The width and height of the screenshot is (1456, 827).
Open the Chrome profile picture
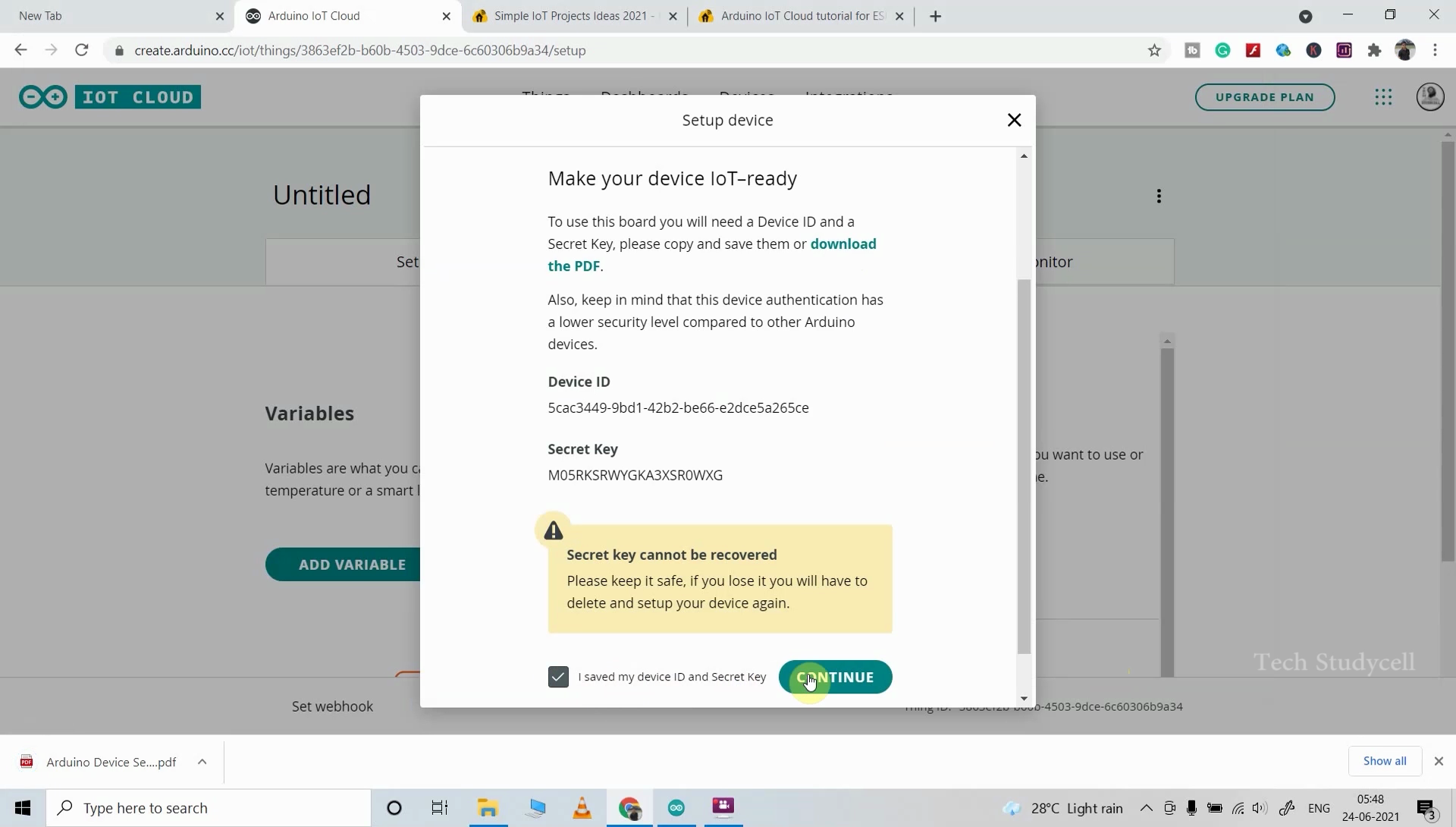pyautogui.click(x=1405, y=50)
